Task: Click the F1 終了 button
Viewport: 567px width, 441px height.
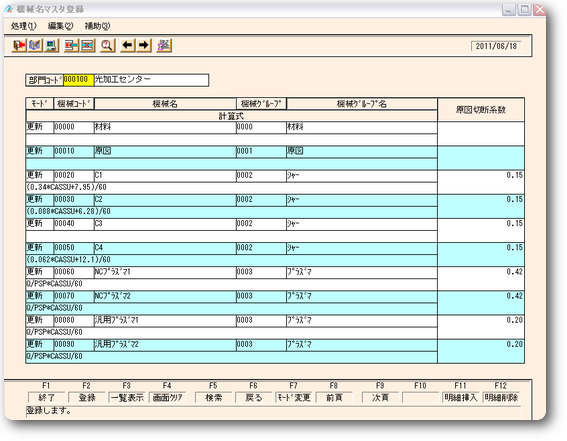Action: [46, 398]
